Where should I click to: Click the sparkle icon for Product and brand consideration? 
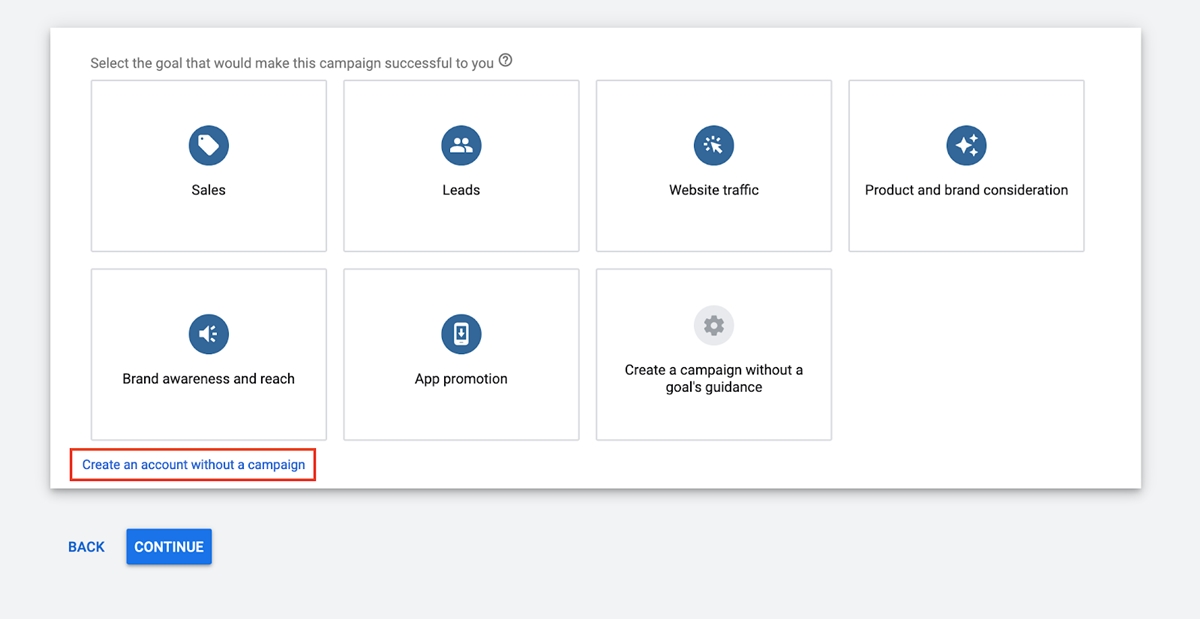point(966,146)
